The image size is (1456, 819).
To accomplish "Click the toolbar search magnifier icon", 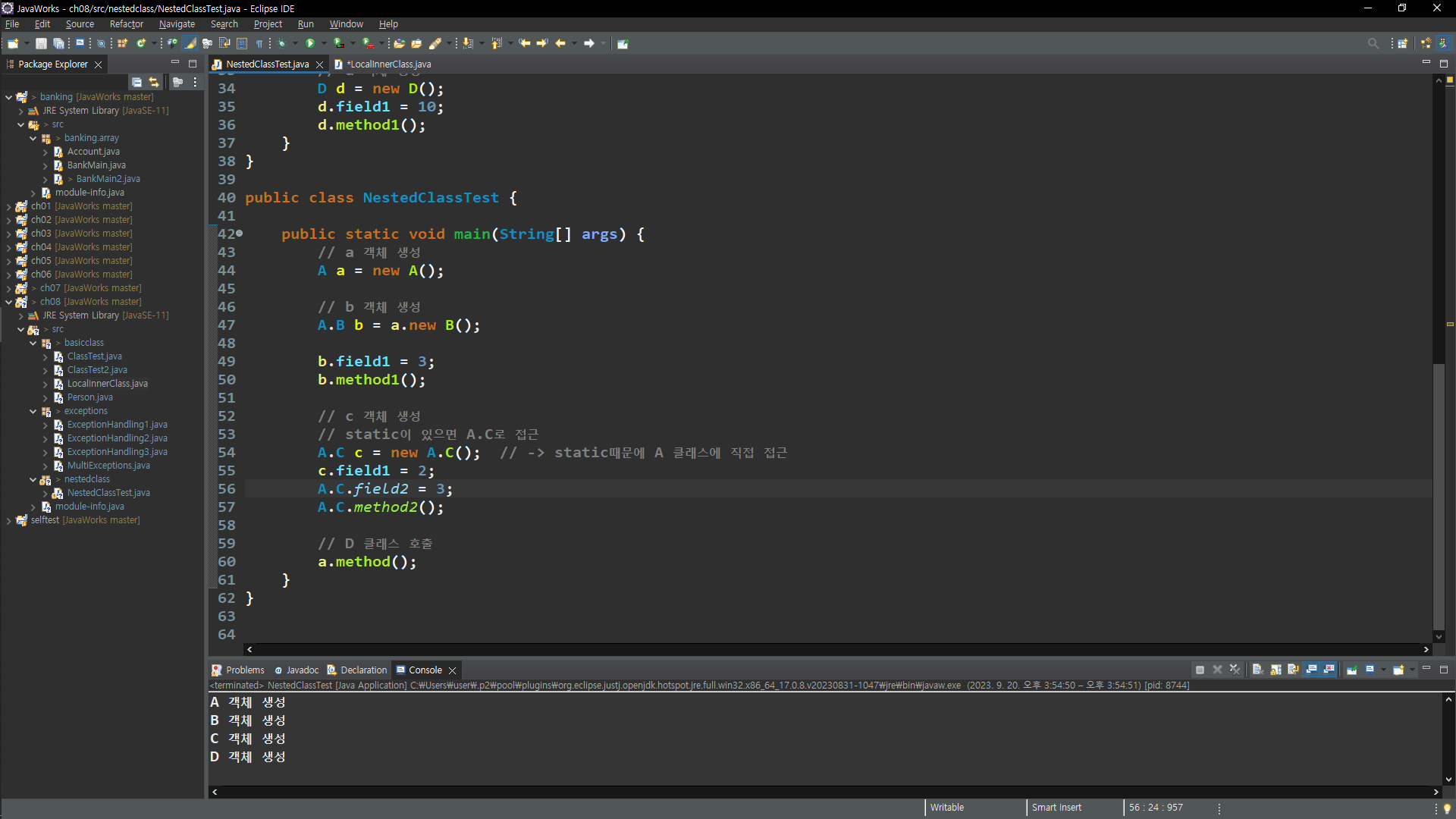I will pyautogui.click(x=1373, y=43).
